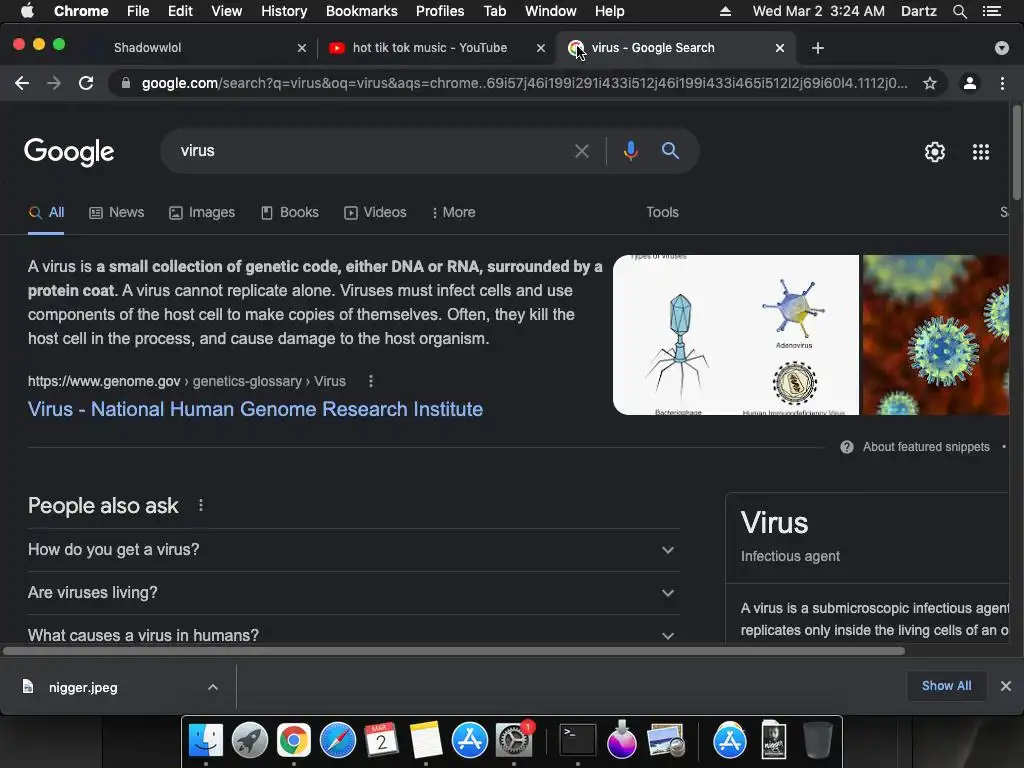The height and width of the screenshot is (768, 1024).
Task: Close the YouTube tab
Action: coord(541,48)
